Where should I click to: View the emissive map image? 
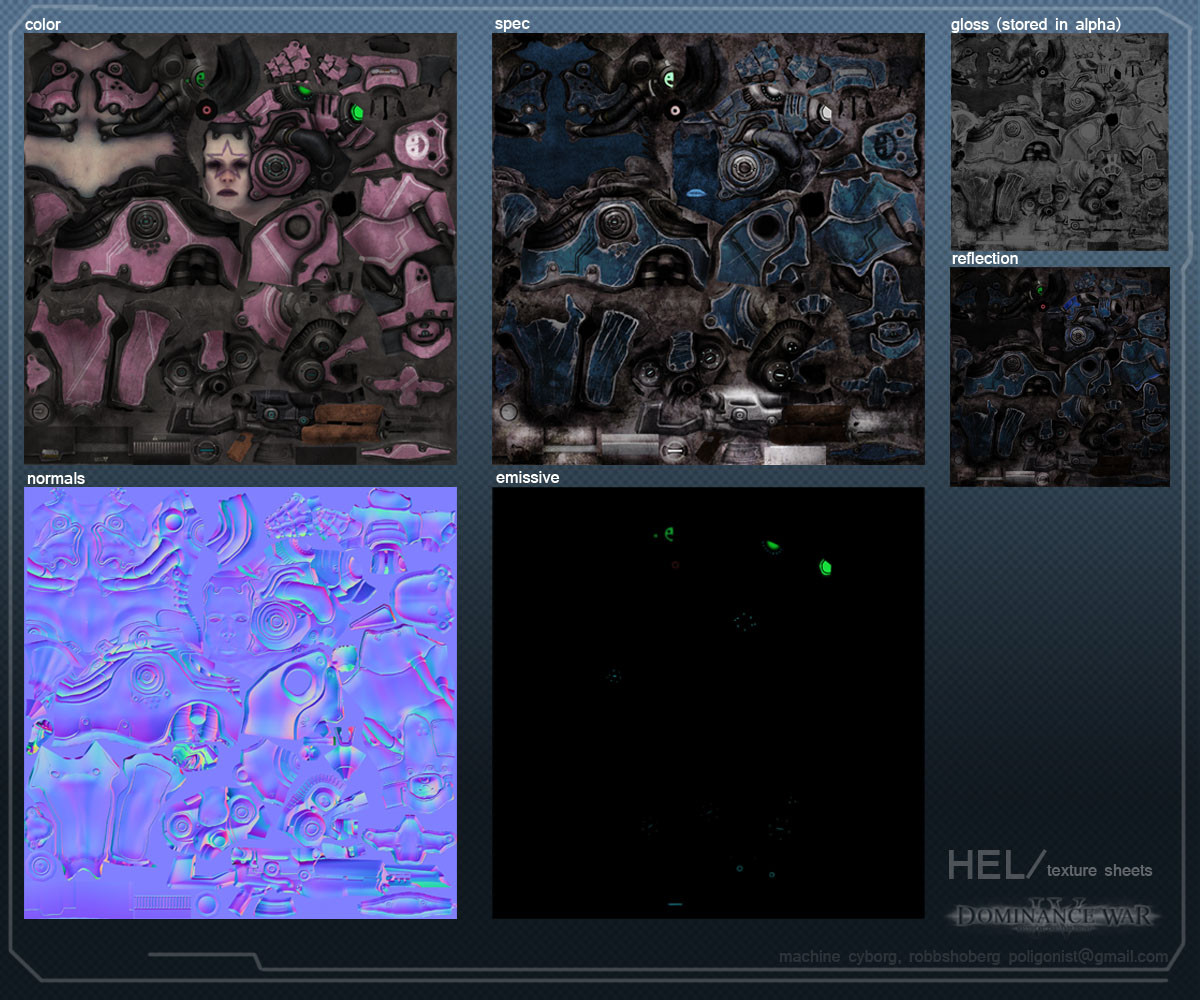708,703
